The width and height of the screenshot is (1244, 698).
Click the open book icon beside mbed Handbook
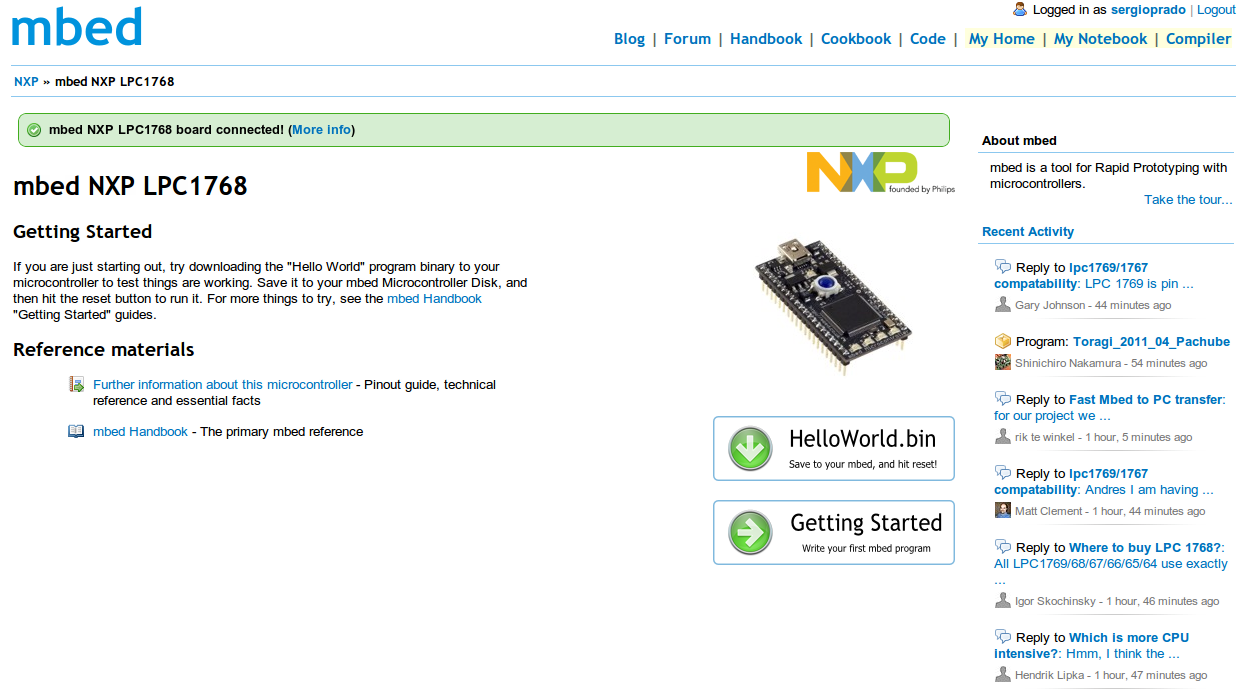76,431
